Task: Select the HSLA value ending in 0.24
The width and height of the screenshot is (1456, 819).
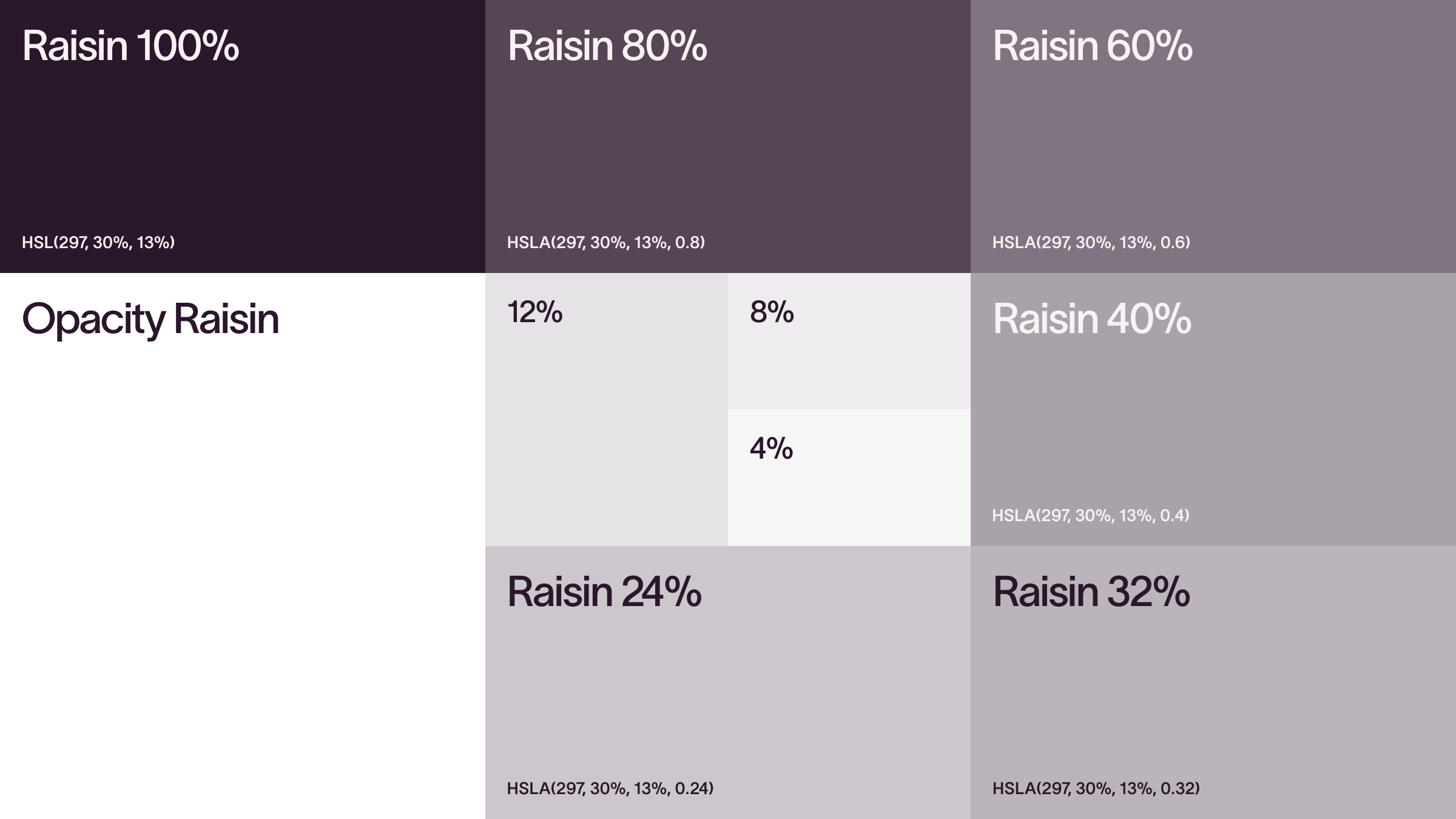Action: point(610,789)
